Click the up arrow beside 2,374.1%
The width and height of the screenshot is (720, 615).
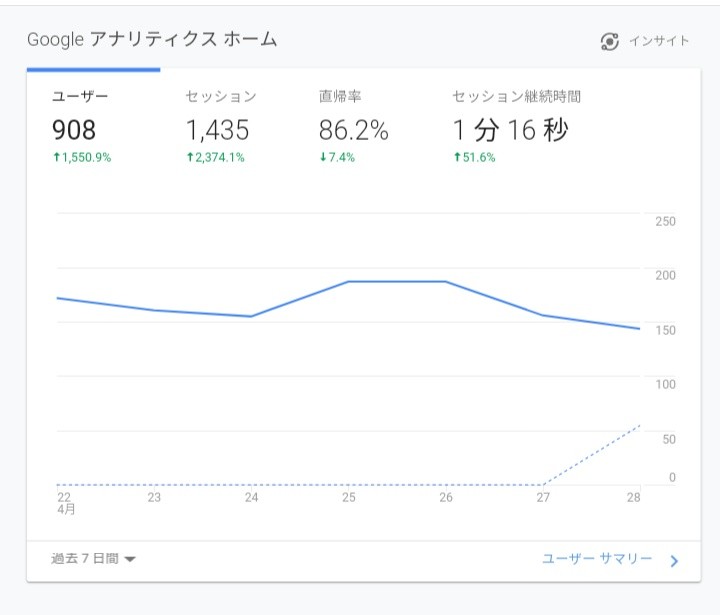click(x=189, y=158)
